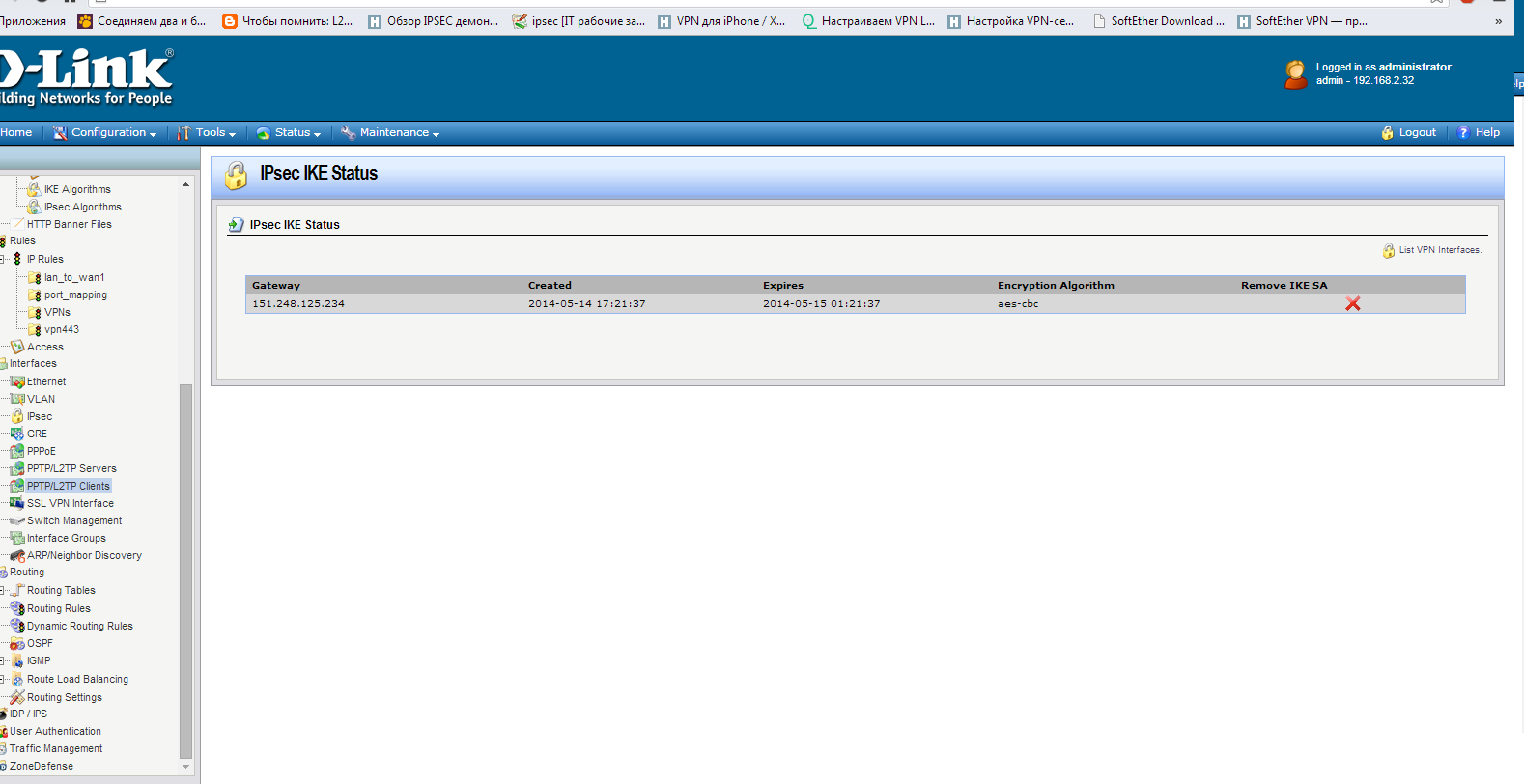
Task: Click the Routing Settings icon
Action: (17, 697)
